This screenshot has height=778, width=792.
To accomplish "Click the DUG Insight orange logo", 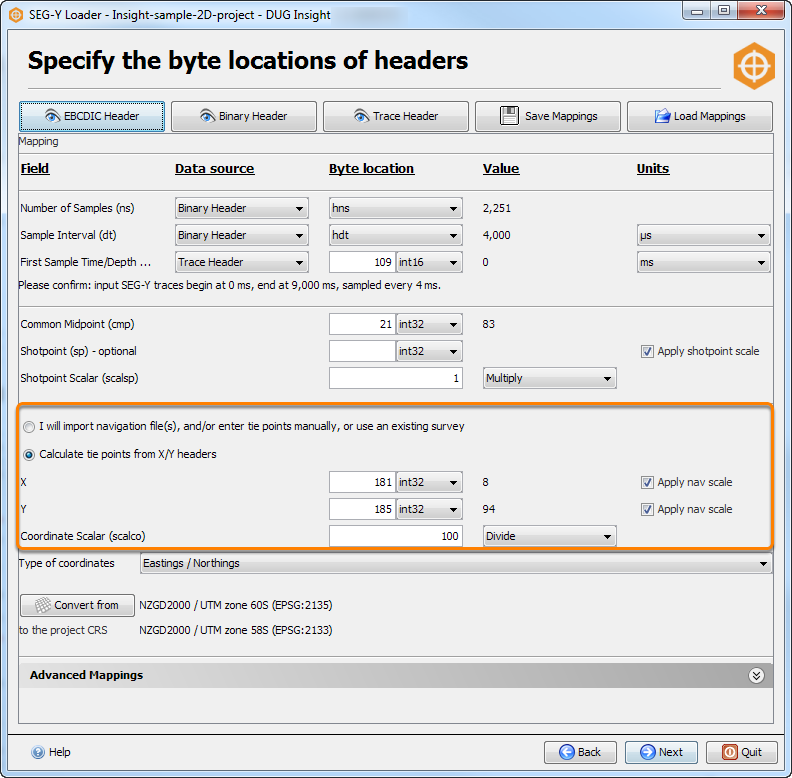I will tap(754, 66).
